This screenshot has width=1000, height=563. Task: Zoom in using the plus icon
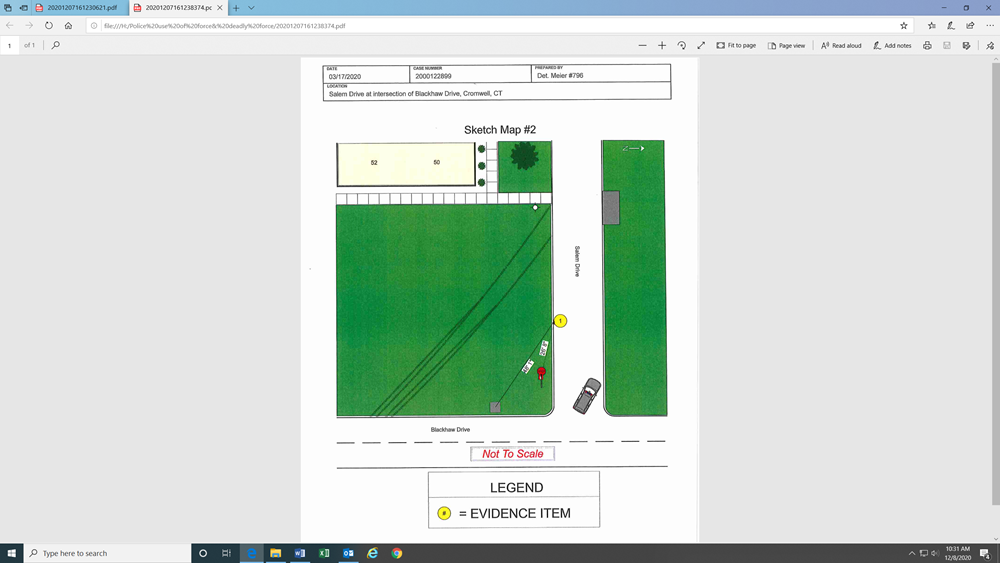click(662, 45)
